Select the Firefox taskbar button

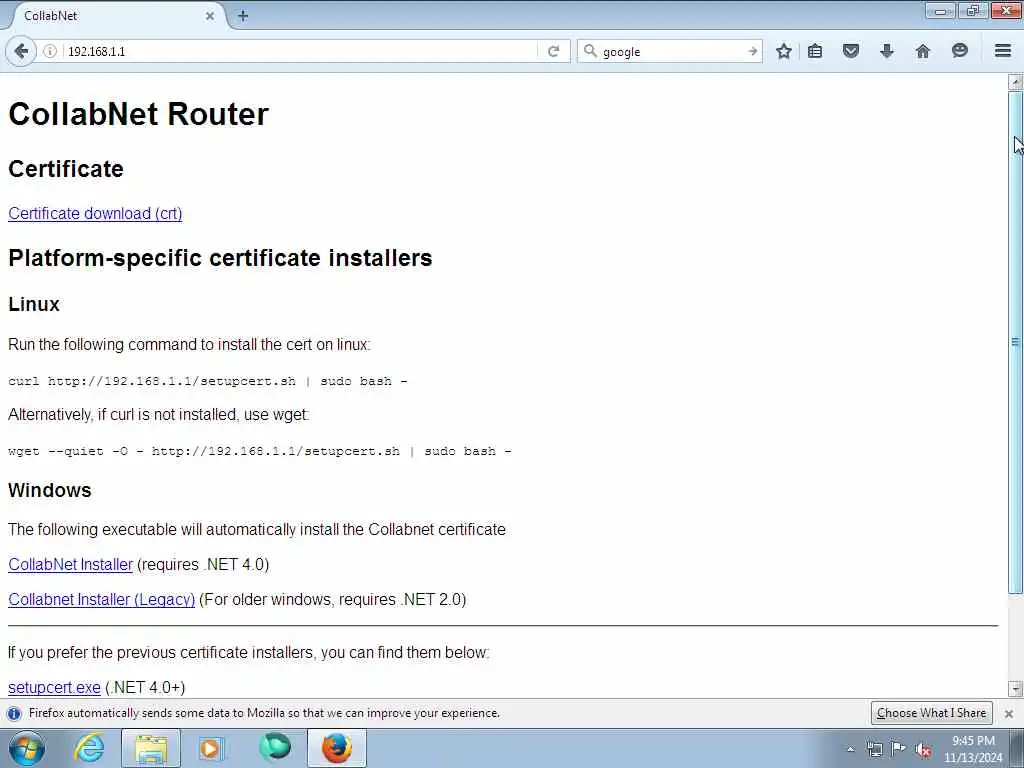[x=337, y=748]
